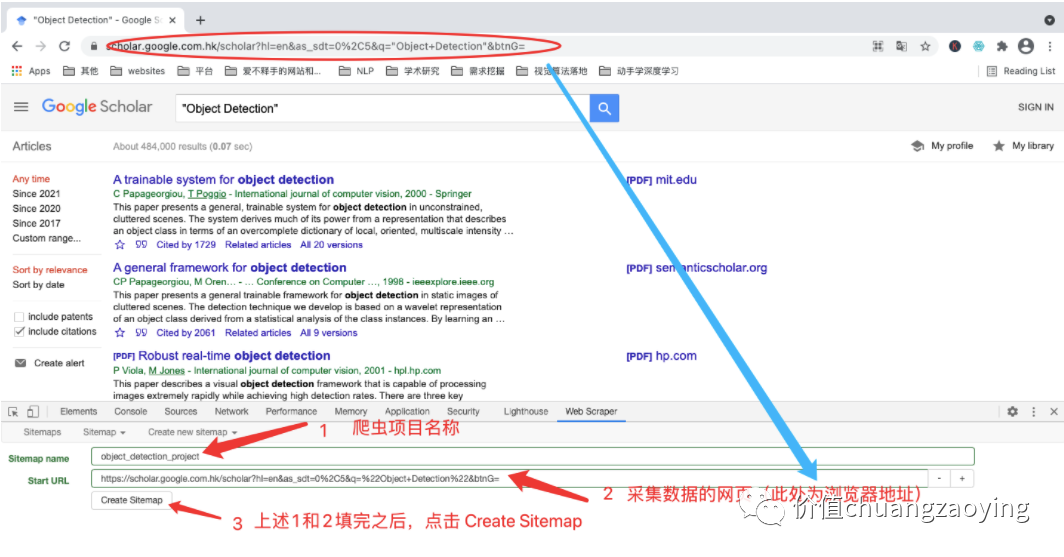Screen dimensions: 1064x557
Task: Open a new browser tab
Action: pyautogui.click(x=200, y=20)
